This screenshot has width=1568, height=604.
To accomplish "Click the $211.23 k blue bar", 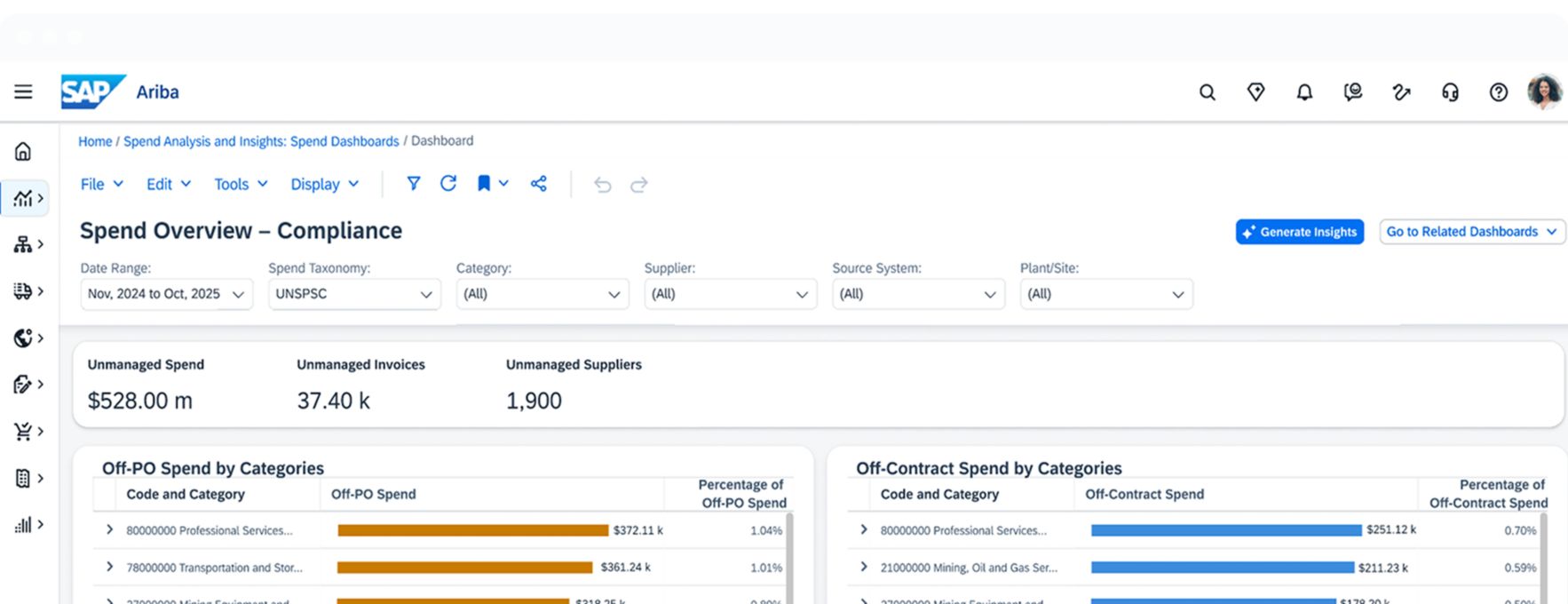I will click(1223, 568).
